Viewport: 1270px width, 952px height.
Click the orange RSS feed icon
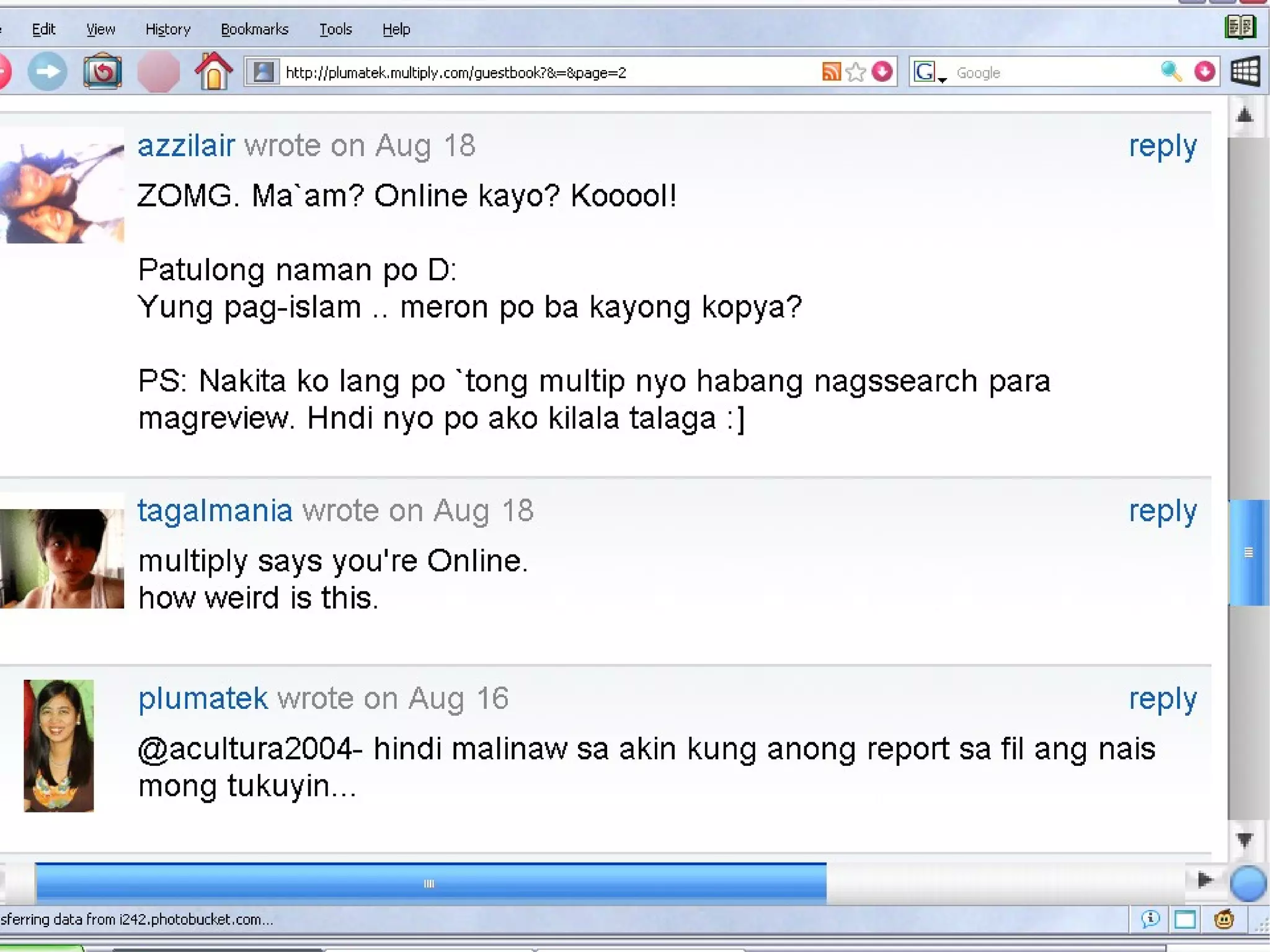pyautogui.click(x=831, y=72)
